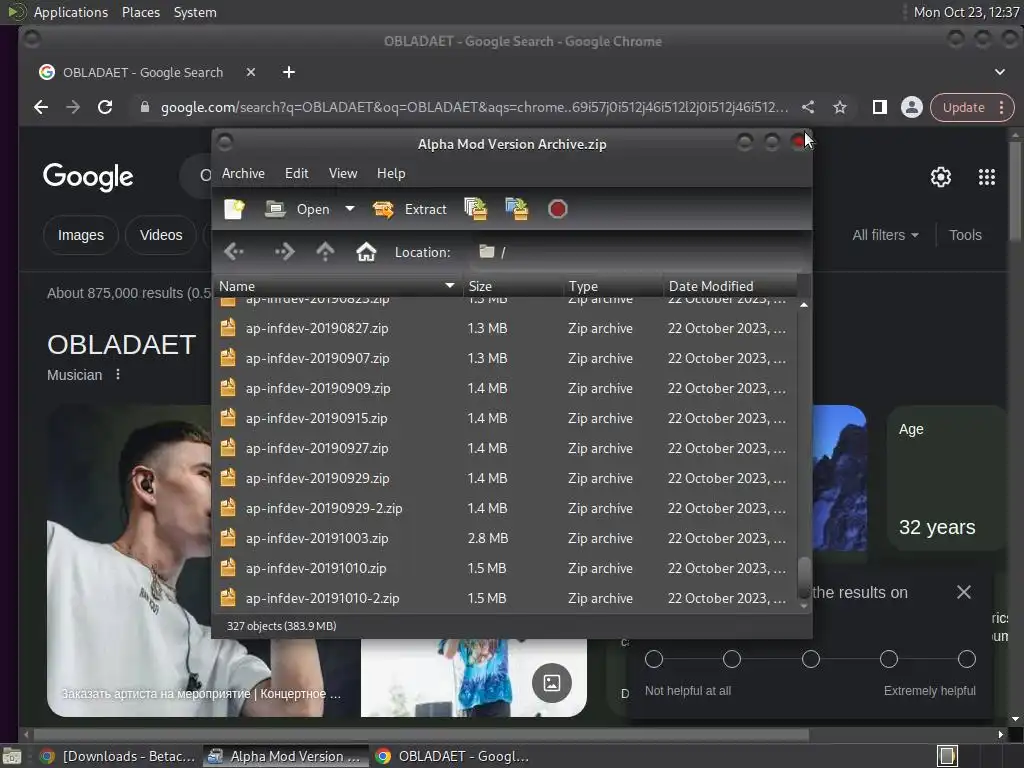Open the Help menu
Screen dimensions: 1024x768
[391, 173]
